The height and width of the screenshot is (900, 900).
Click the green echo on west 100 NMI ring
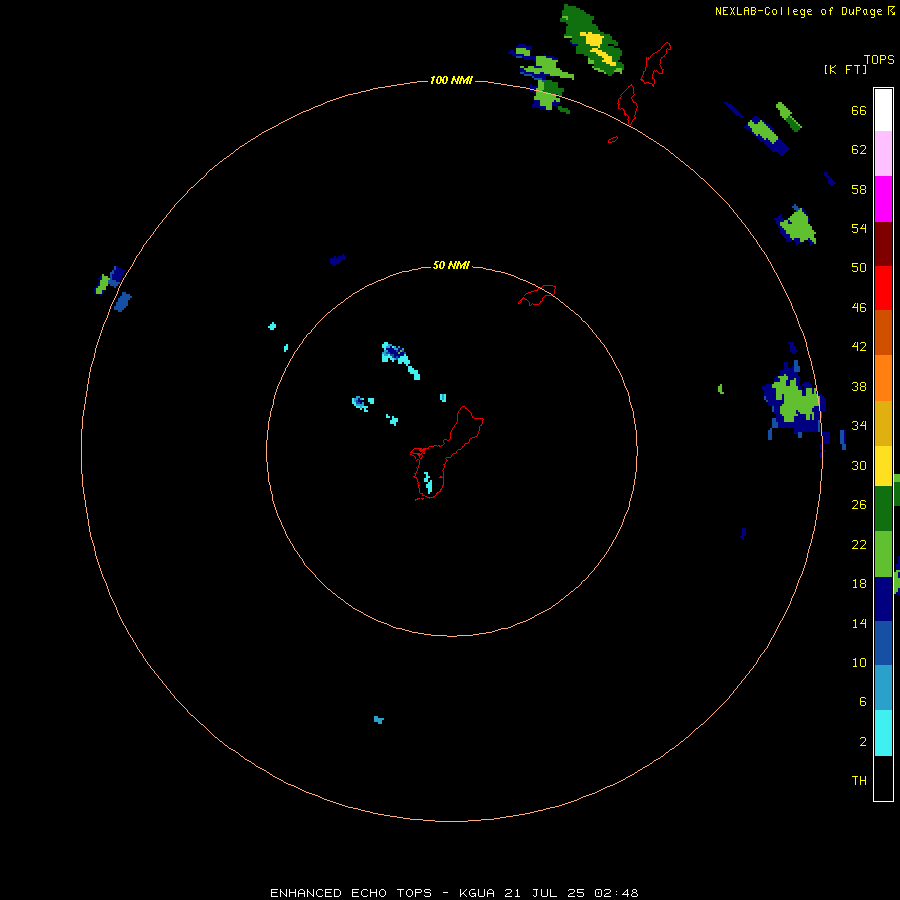click(x=102, y=285)
